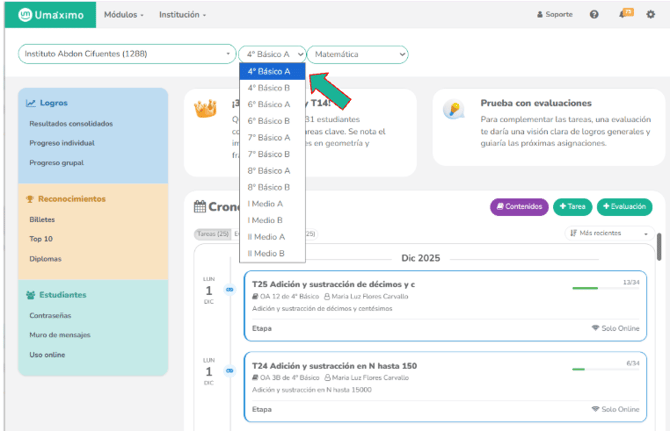Open the Matemática subject dropdown
Screen dimensions: 670x431
357,54
